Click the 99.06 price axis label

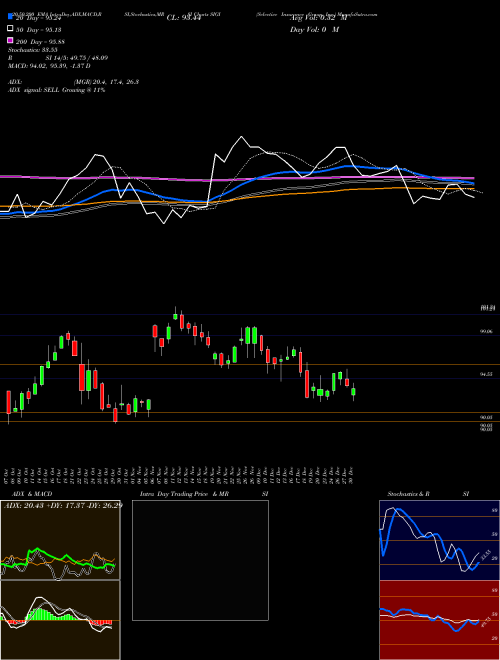point(486,332)
